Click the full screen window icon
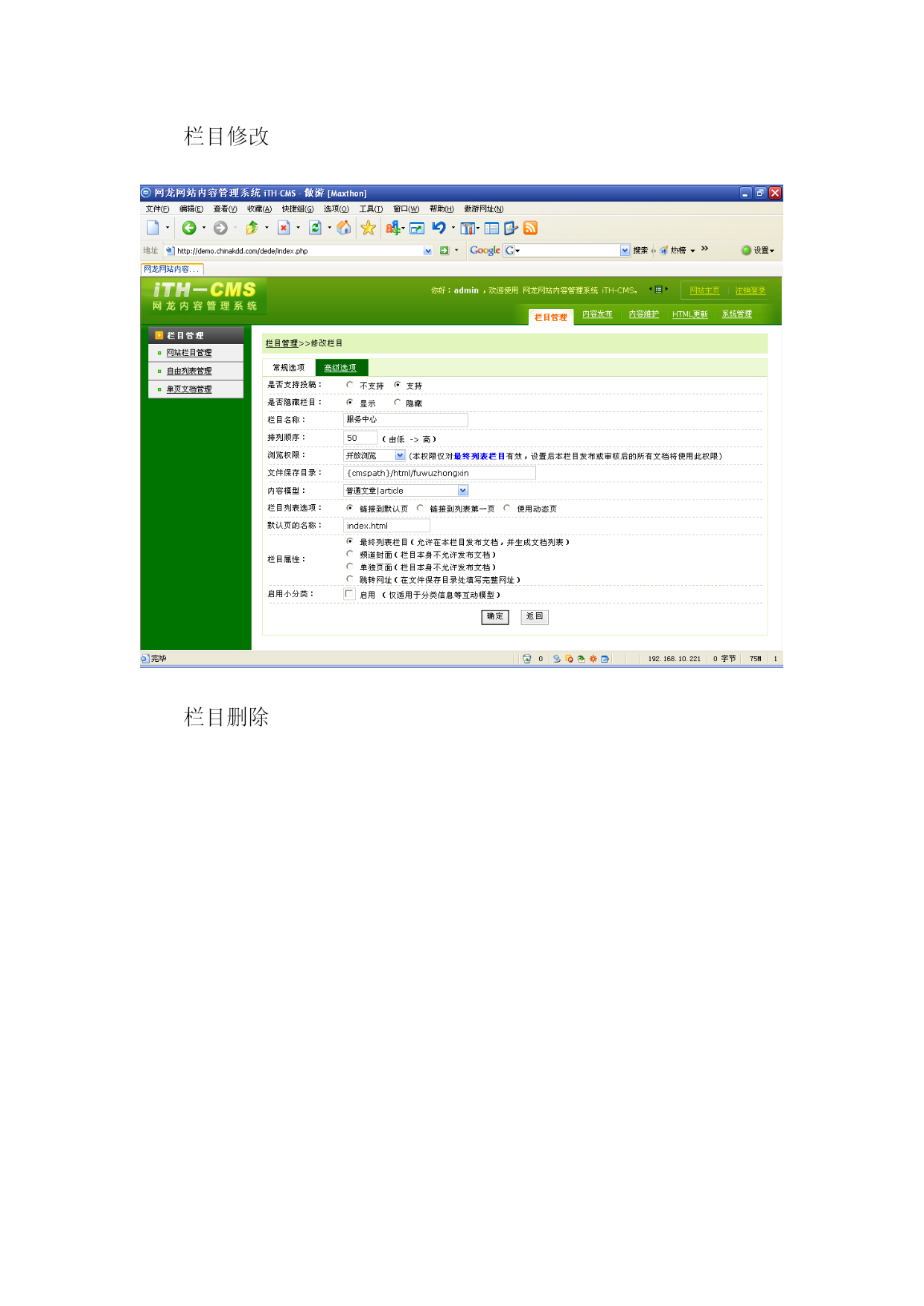Viewport: 924px width, 1306px height. pyautogui.click(x=417, y=229)
